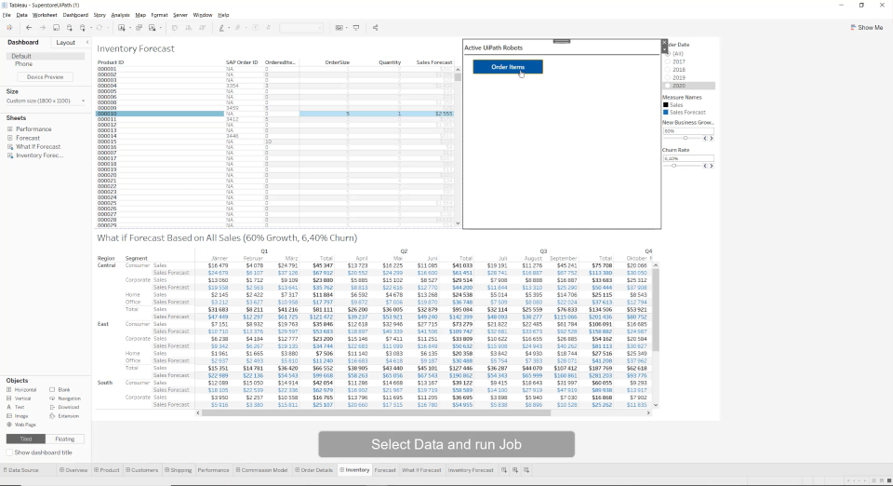Open the Order Details sheet tab
893x486 pixels.
click(314, 470)
